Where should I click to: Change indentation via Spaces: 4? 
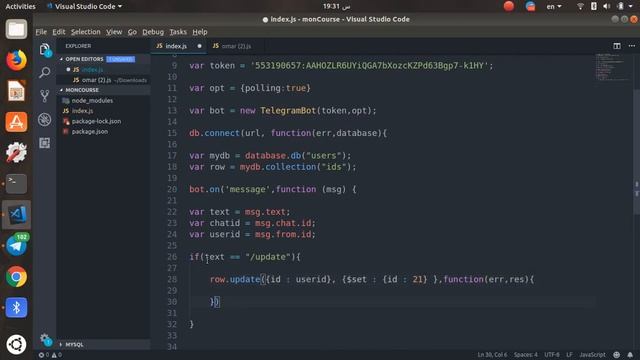pos(526,355)
